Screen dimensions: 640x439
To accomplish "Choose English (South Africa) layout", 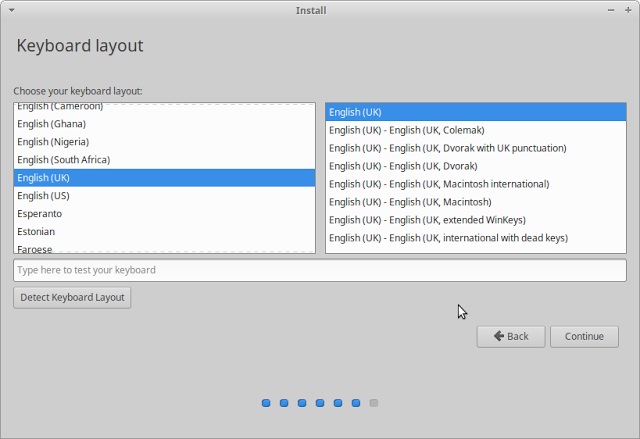I will tap(63, 160).
